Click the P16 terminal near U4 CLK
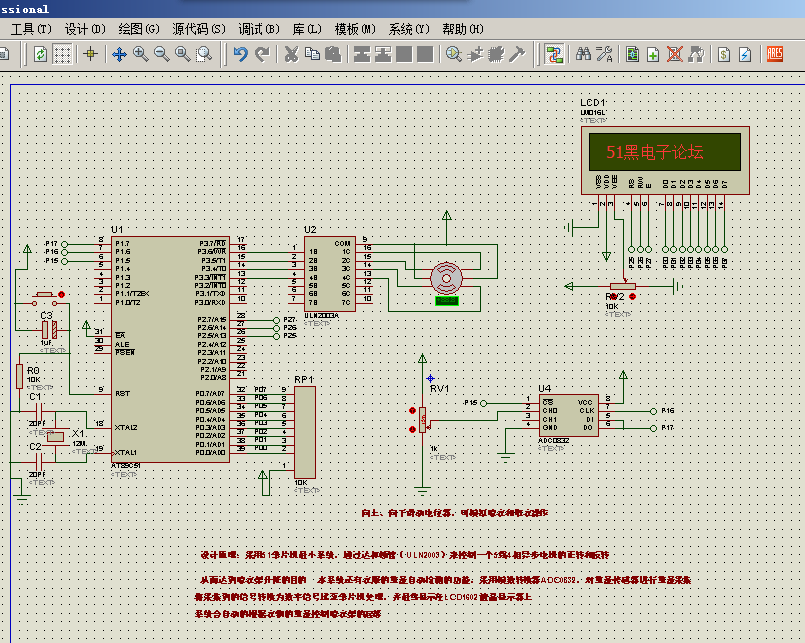The image size is (805, 643). tap(653, 411)
